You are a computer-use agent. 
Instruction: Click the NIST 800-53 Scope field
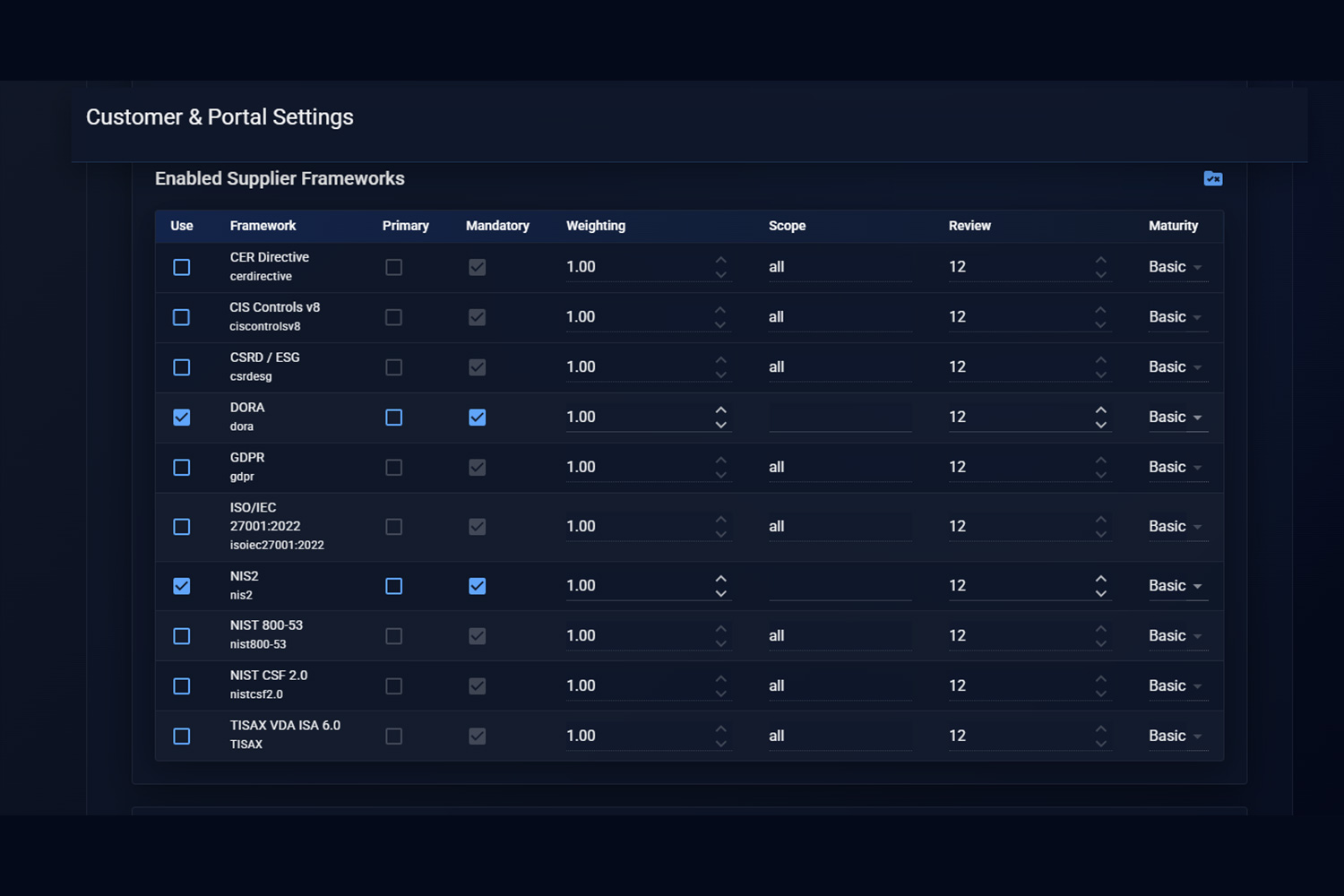[840, 636]
